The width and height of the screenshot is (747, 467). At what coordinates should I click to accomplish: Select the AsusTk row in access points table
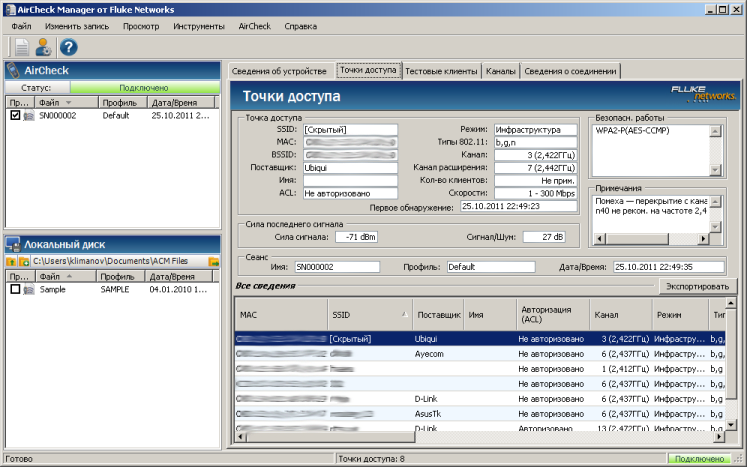(480, 414)
